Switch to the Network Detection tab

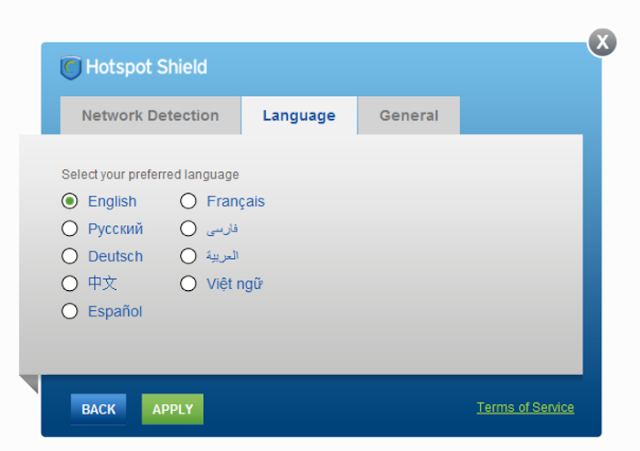pyautogui.click(x=150, y=116)
